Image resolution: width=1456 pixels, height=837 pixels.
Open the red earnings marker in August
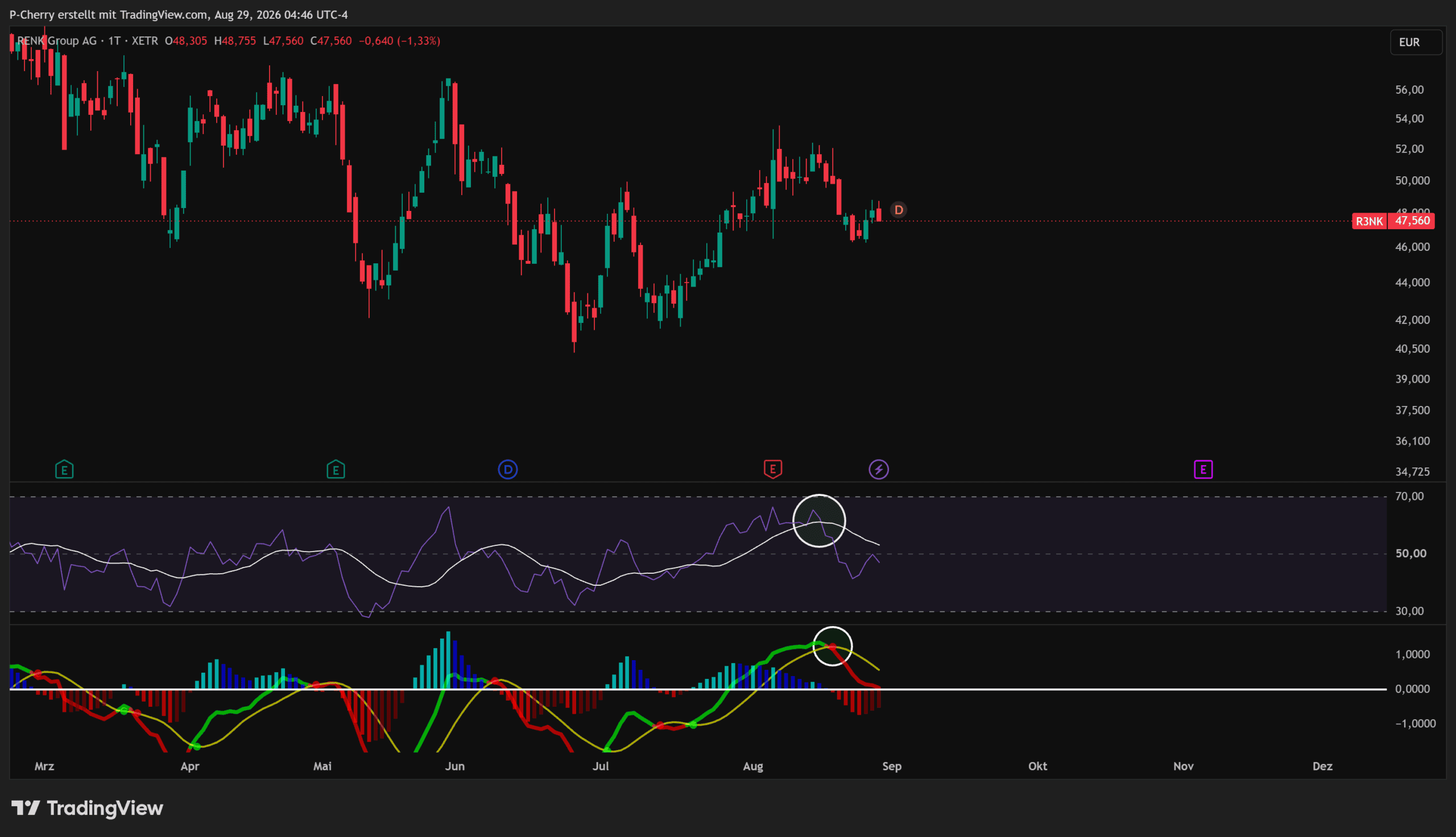(772, 469)
